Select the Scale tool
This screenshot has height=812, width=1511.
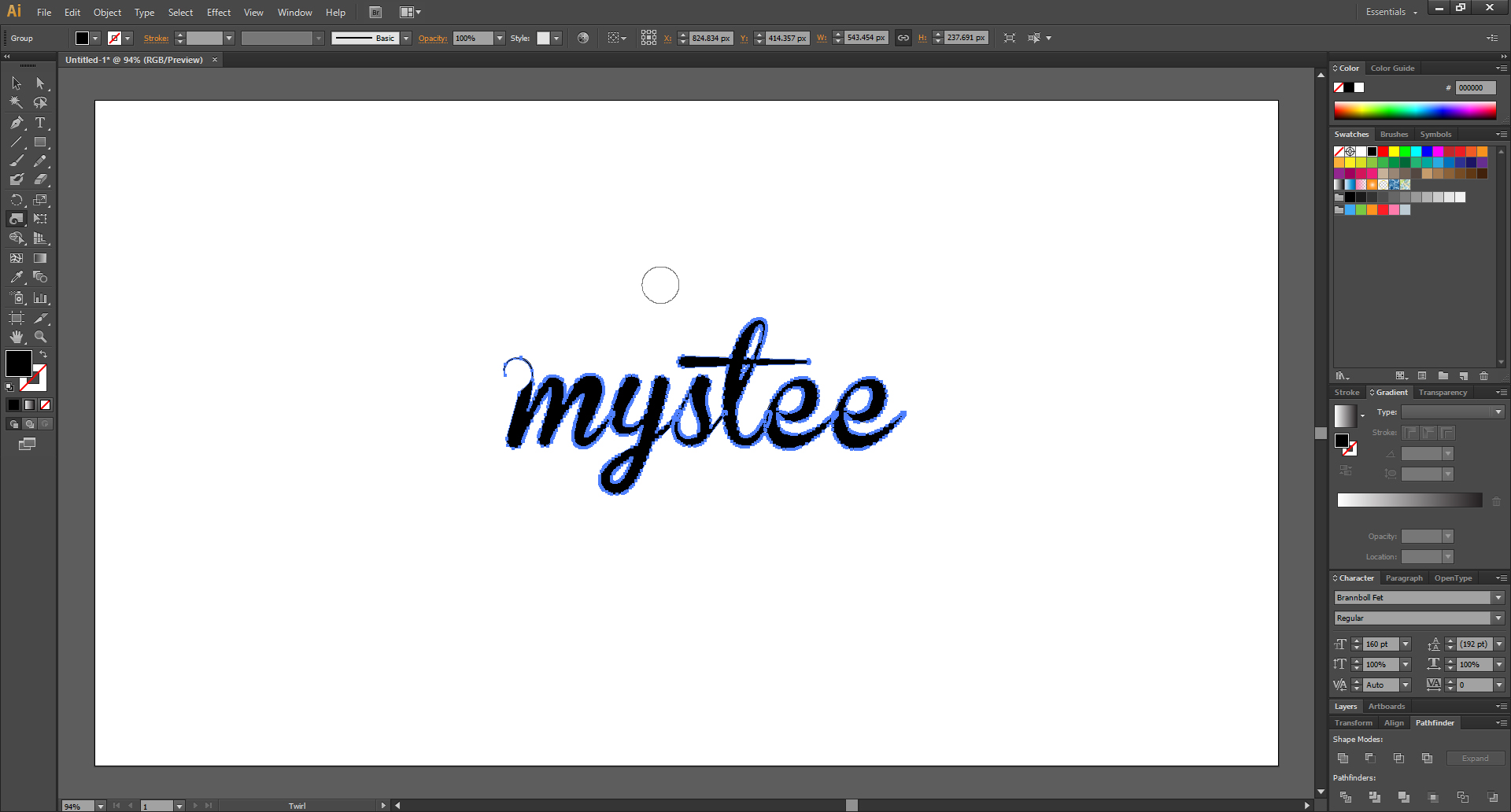pos(40,200)
